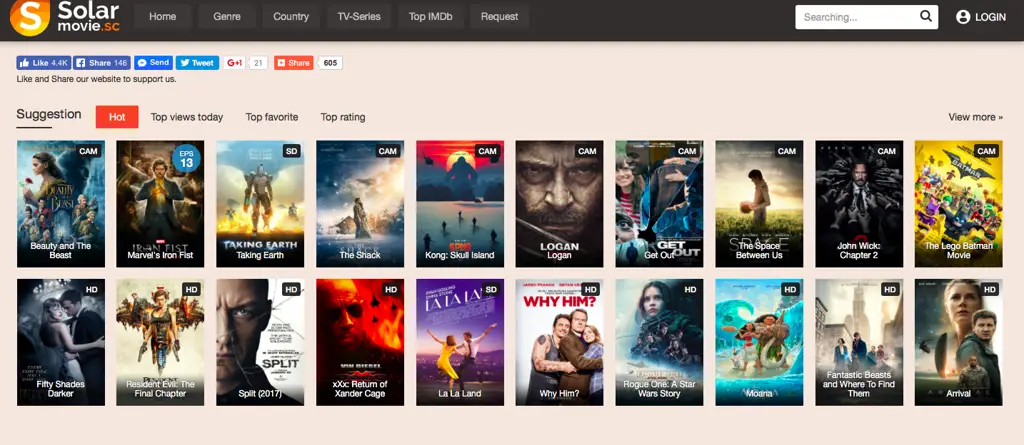Click the Twitter Tweet button
This screenshot has height=445, width=1024.
pyautogui.click(x=197, y=63)
